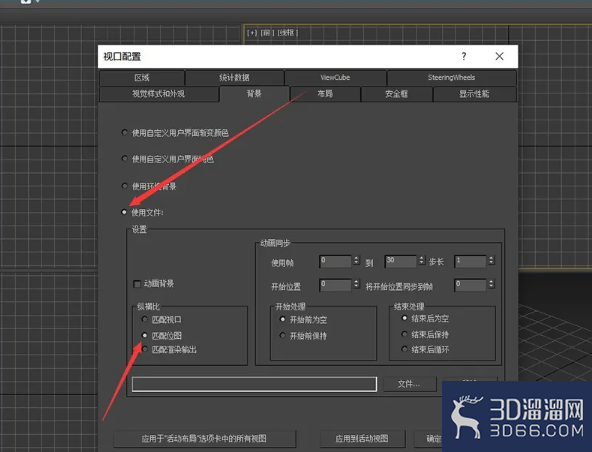592x452 pixels.
Task: Enable the 动画背景 checkbox
Action: [137, 284]
